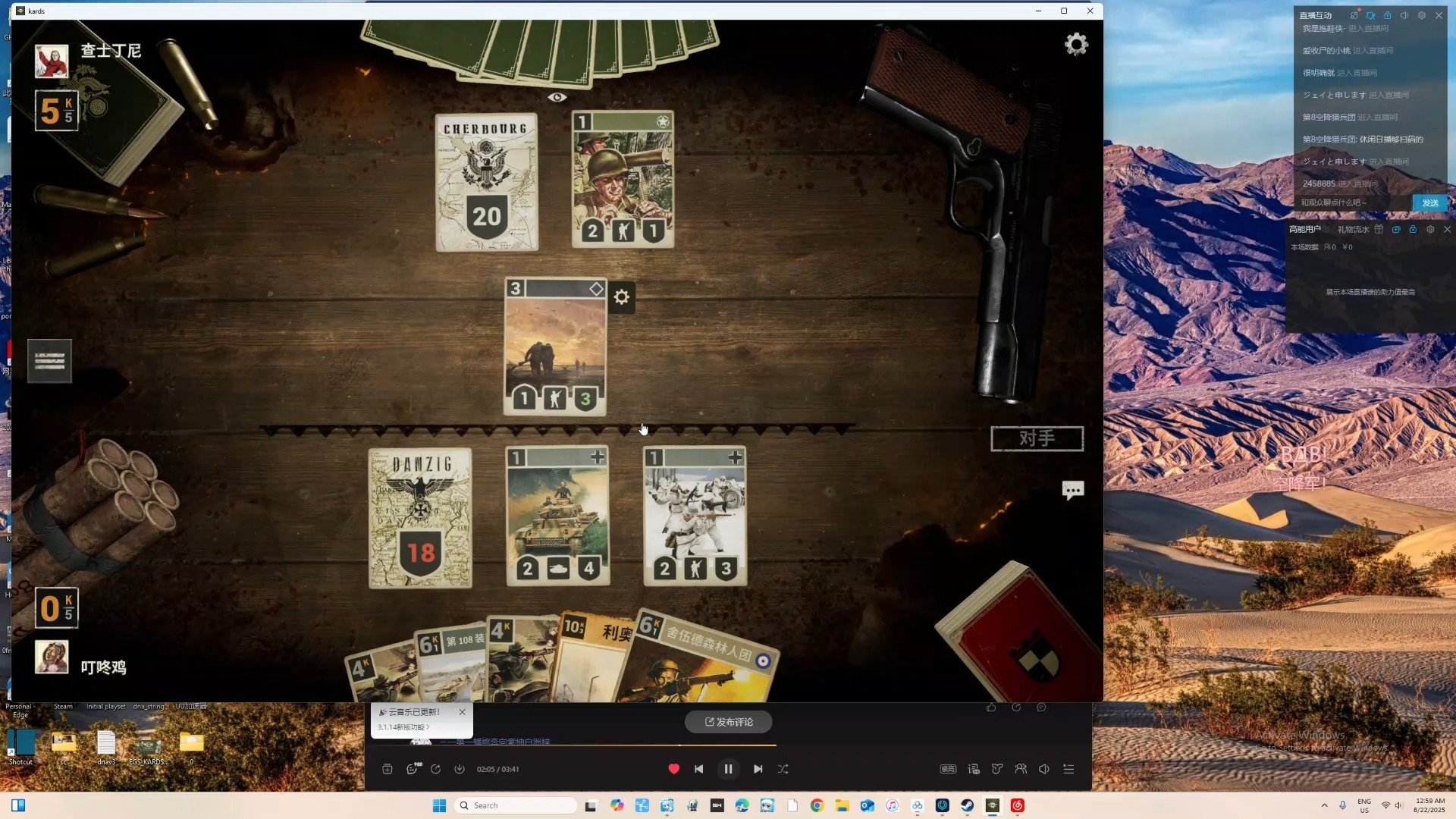Image resolution: width=1456 pixels, height=819 pixels.
Task: Select the 2/3 winter infantry card
Action: pos(695,516)
